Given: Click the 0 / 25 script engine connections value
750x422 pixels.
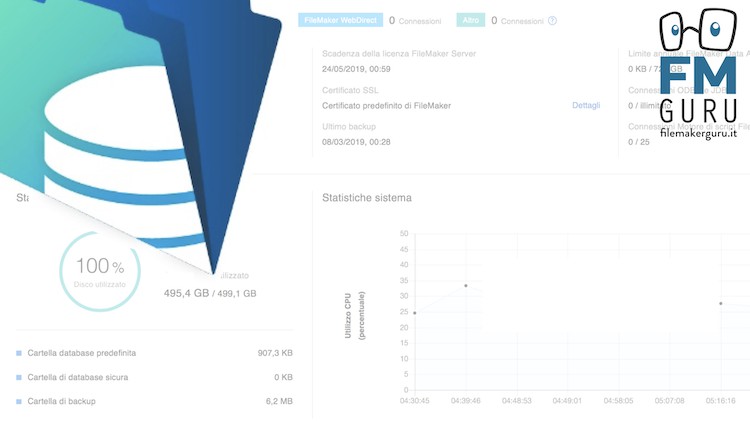Looking at the screenshot, I should (x=639, y=142).
